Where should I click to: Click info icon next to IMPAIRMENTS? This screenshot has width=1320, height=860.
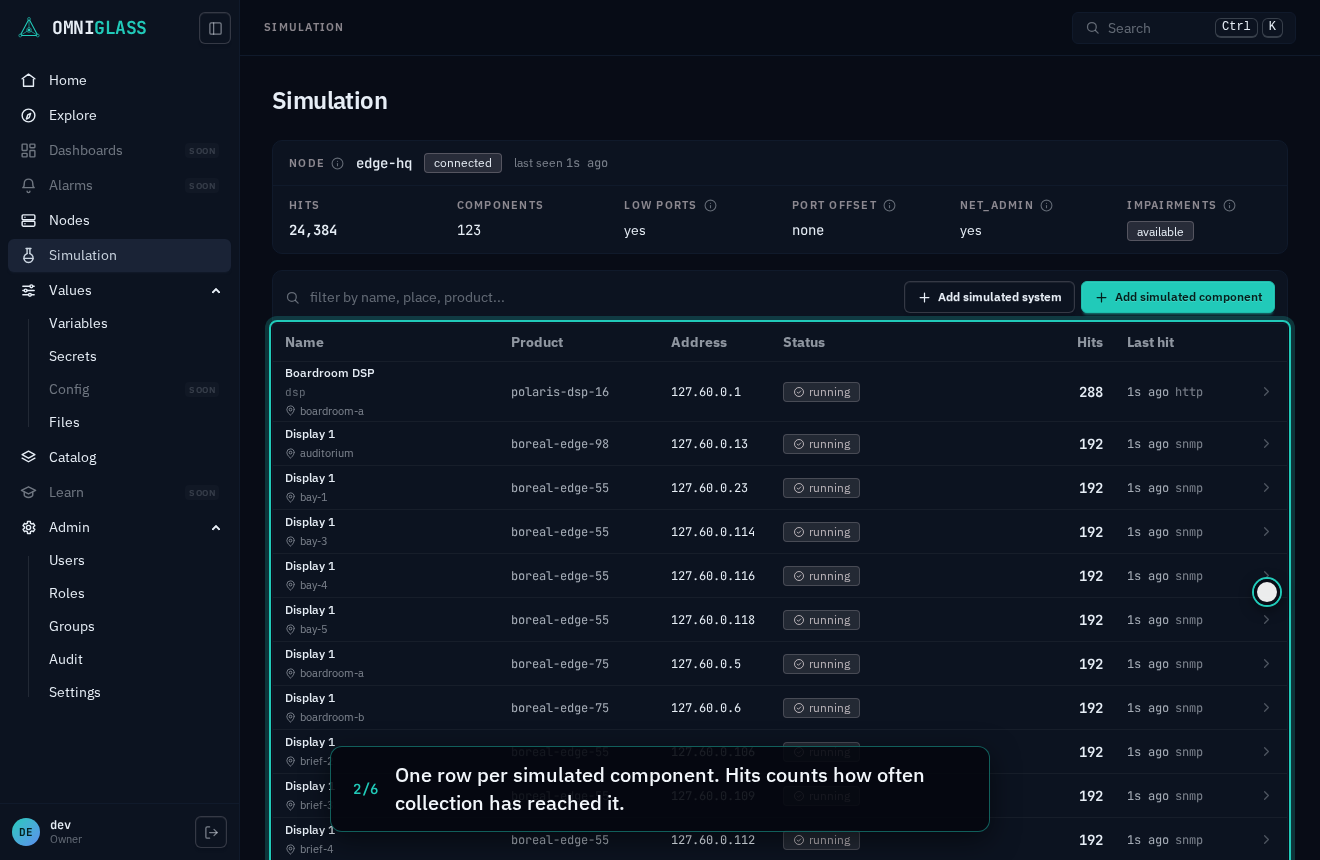click(x=1229, y=205)
